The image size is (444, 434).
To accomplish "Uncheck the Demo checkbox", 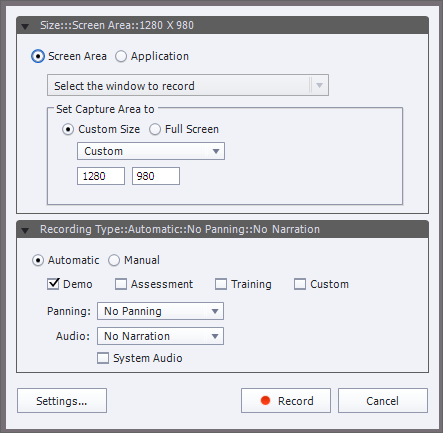I will pos(53,284).
